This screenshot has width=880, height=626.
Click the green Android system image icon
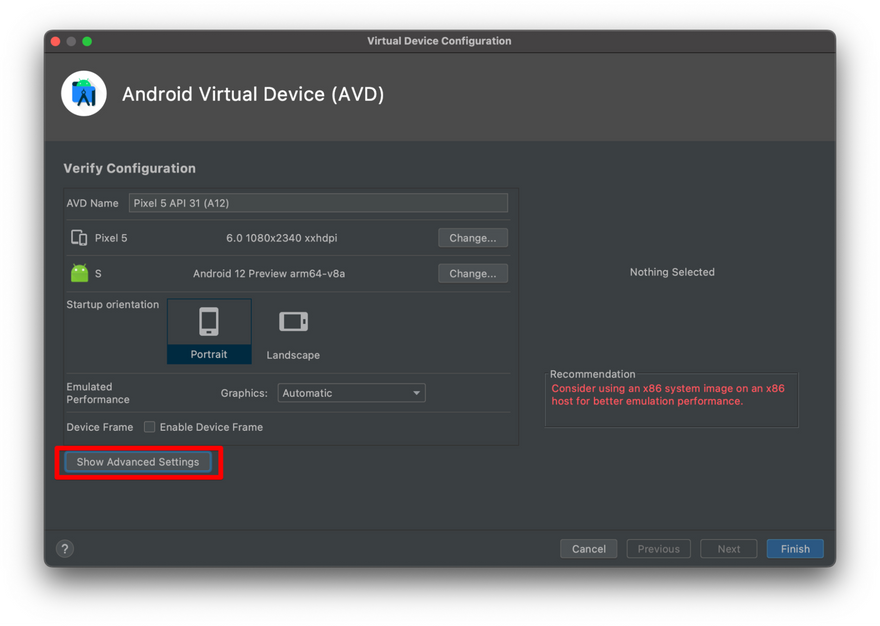coord(79,273)
